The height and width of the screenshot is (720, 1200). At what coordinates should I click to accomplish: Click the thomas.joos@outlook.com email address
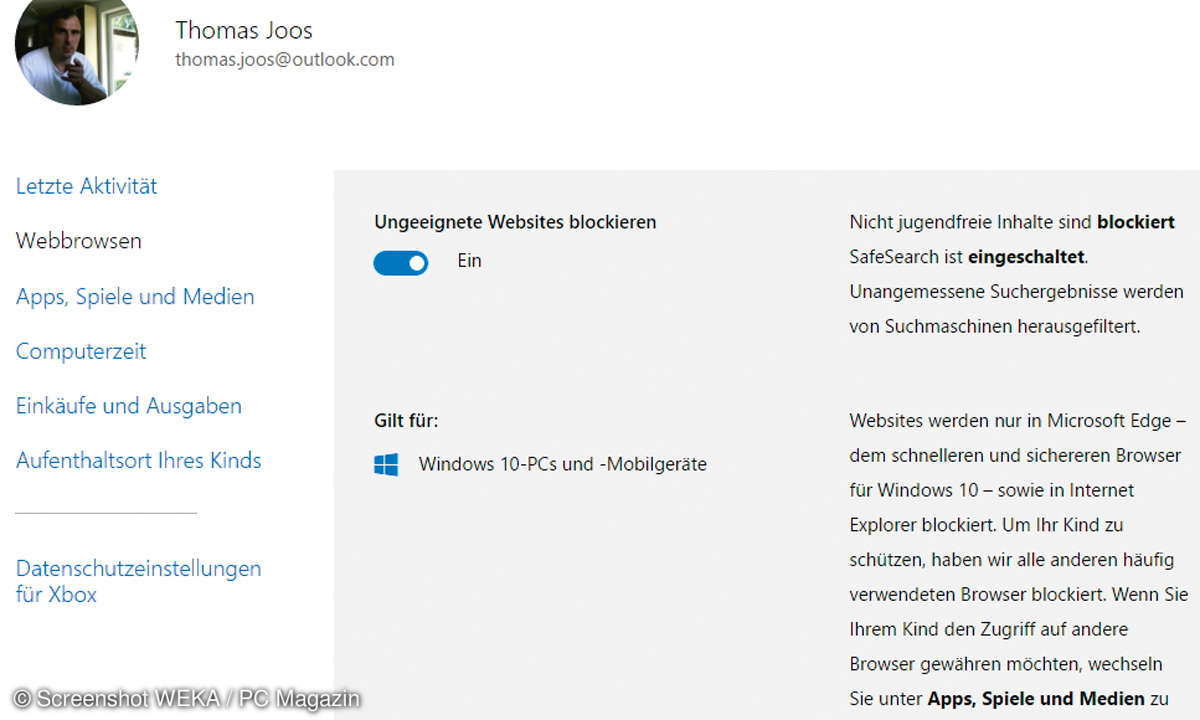(285, 59)
